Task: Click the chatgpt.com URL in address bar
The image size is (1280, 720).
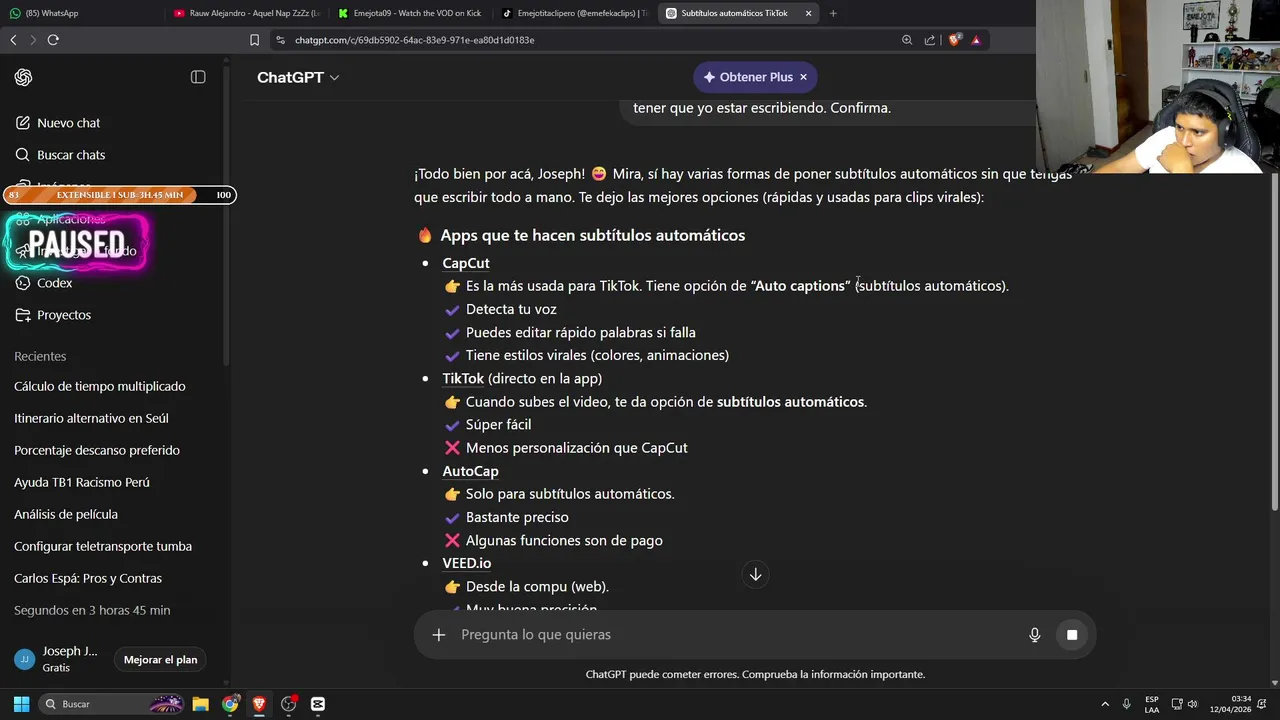Action: [x=414, y=40]
